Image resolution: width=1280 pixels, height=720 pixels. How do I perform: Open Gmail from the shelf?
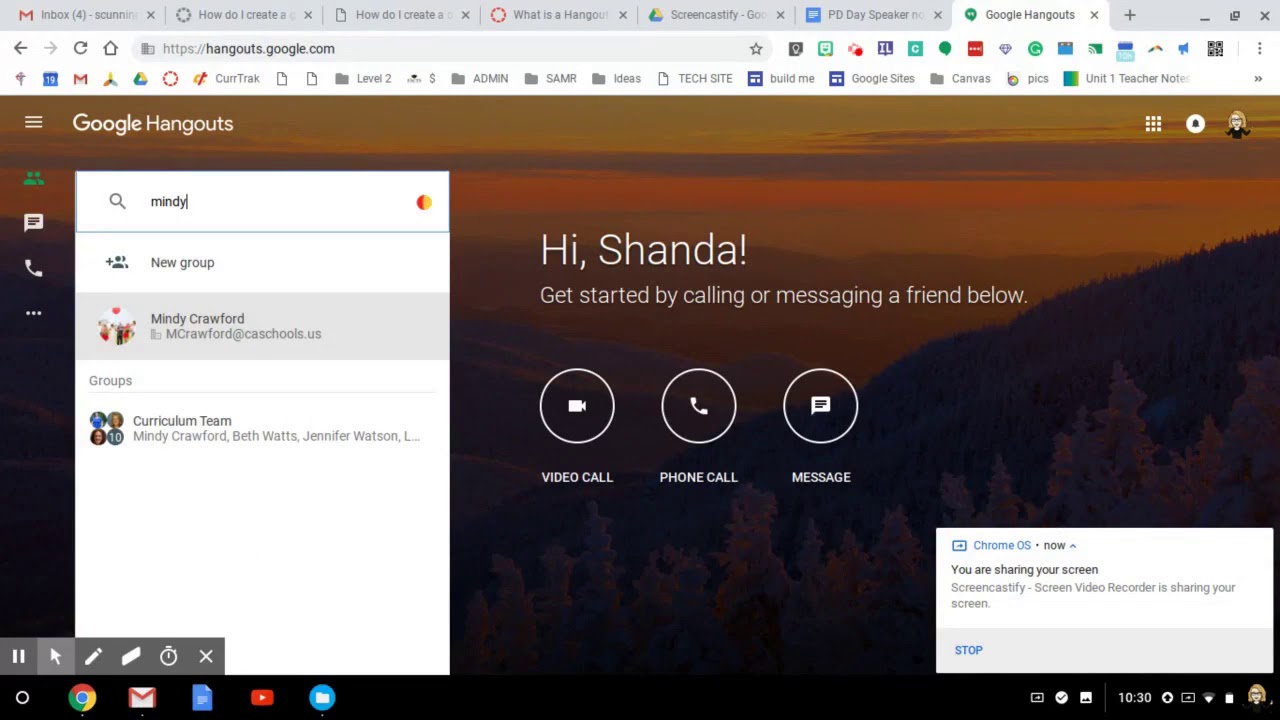[142, 698]
